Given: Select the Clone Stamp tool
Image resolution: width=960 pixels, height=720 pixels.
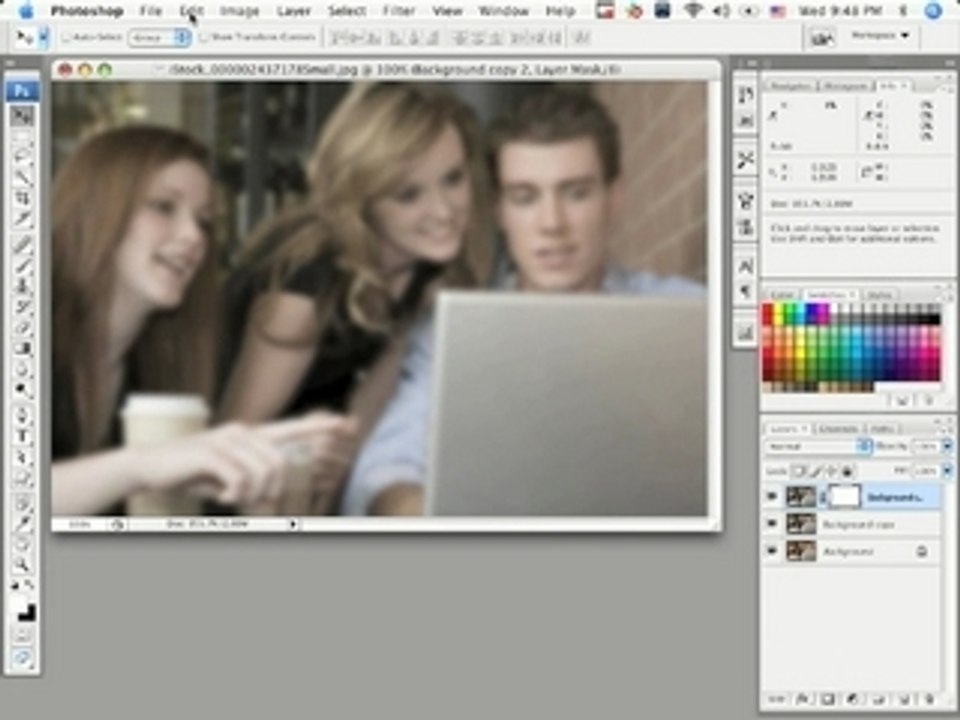Looking at the screenshot, I should coord(22,287).
